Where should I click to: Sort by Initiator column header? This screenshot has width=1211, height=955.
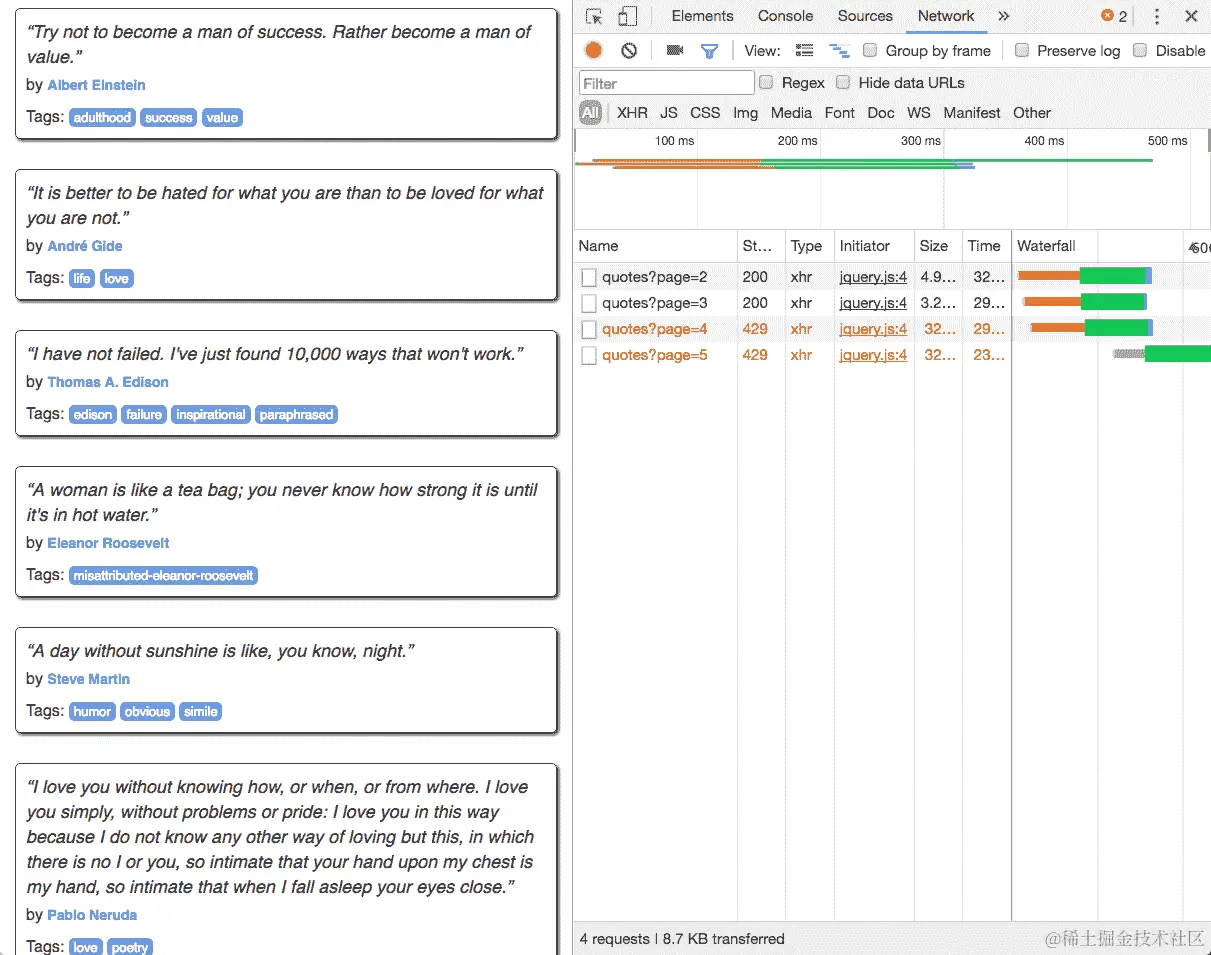pos(875,246)
